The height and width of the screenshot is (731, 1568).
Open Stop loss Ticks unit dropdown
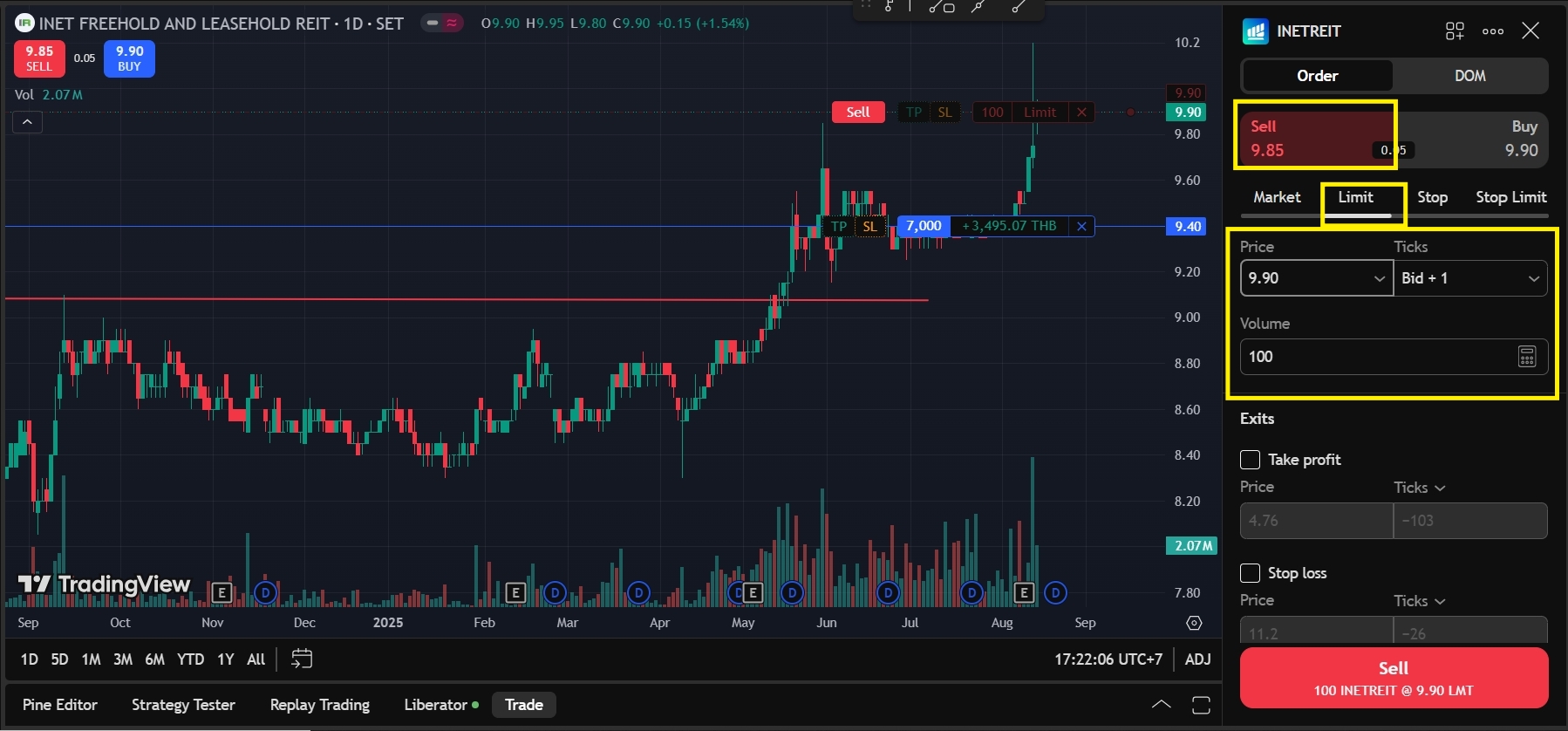[1420, 601]
